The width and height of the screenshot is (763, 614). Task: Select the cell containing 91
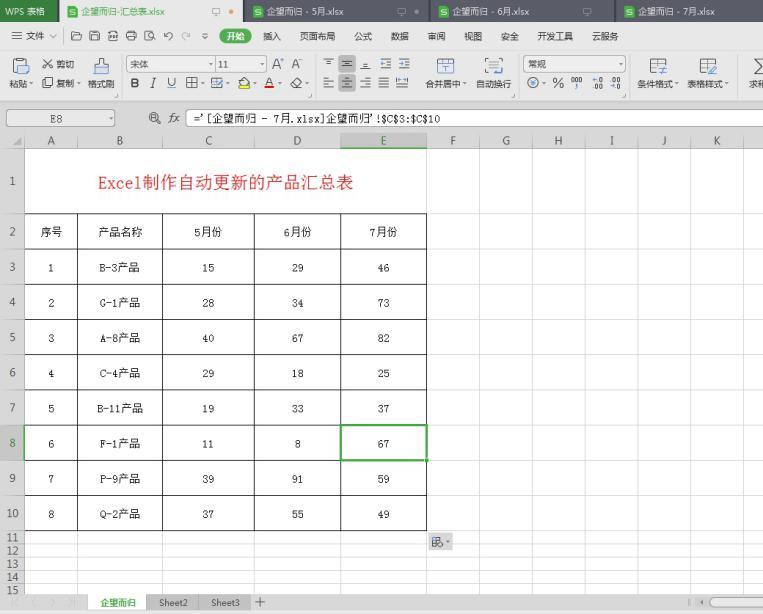297,479
